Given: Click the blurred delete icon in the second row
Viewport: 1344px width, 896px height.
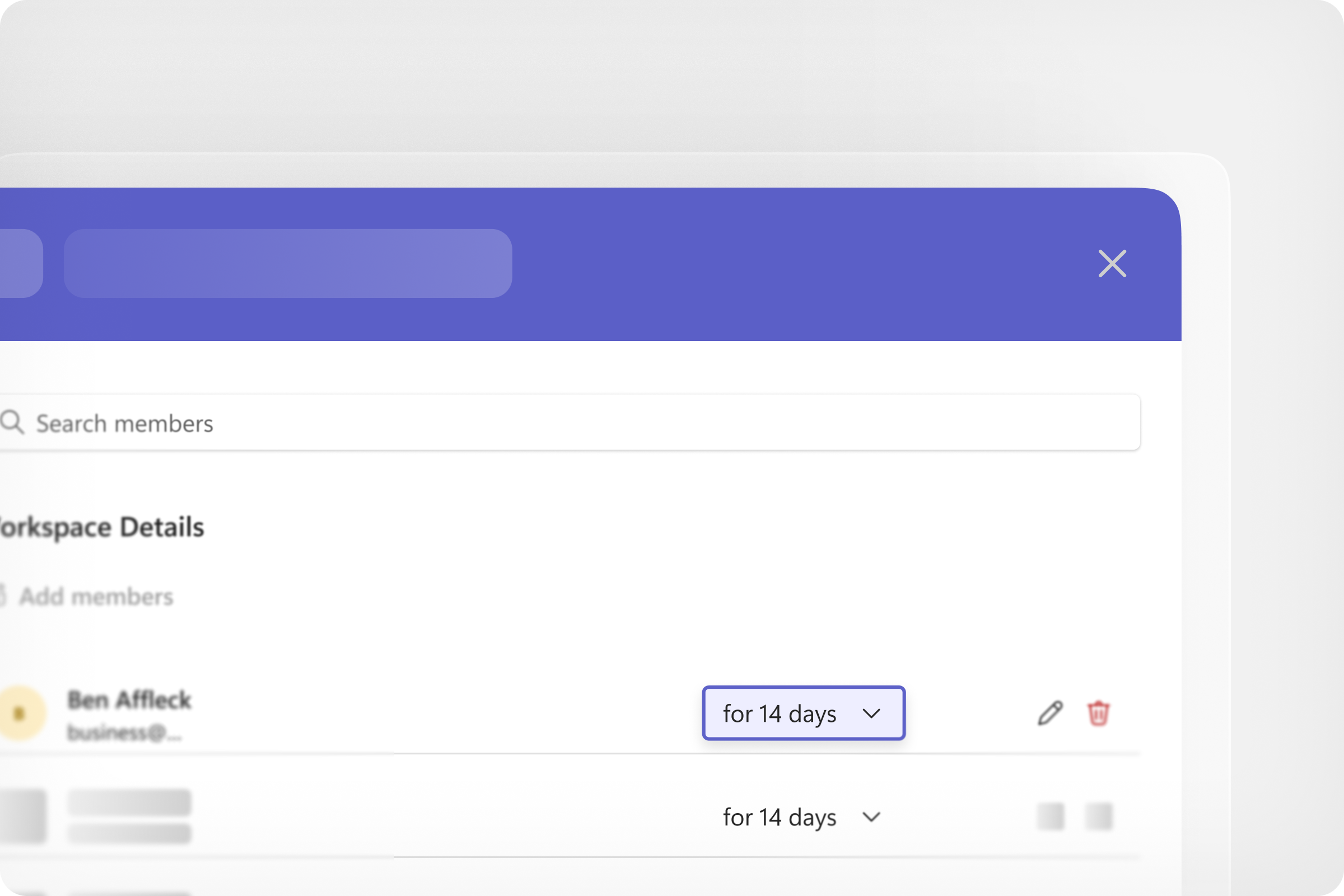Looking at the screenshot, I should [1098, 816].
